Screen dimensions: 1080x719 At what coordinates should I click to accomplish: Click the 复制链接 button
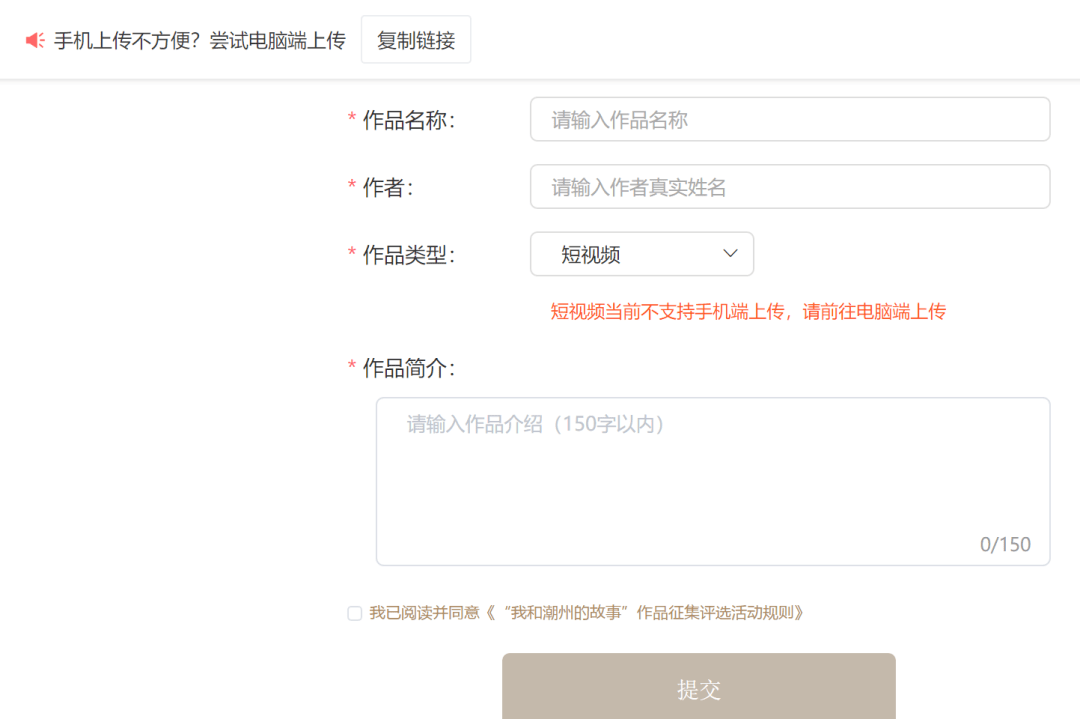tap(416, 40)
